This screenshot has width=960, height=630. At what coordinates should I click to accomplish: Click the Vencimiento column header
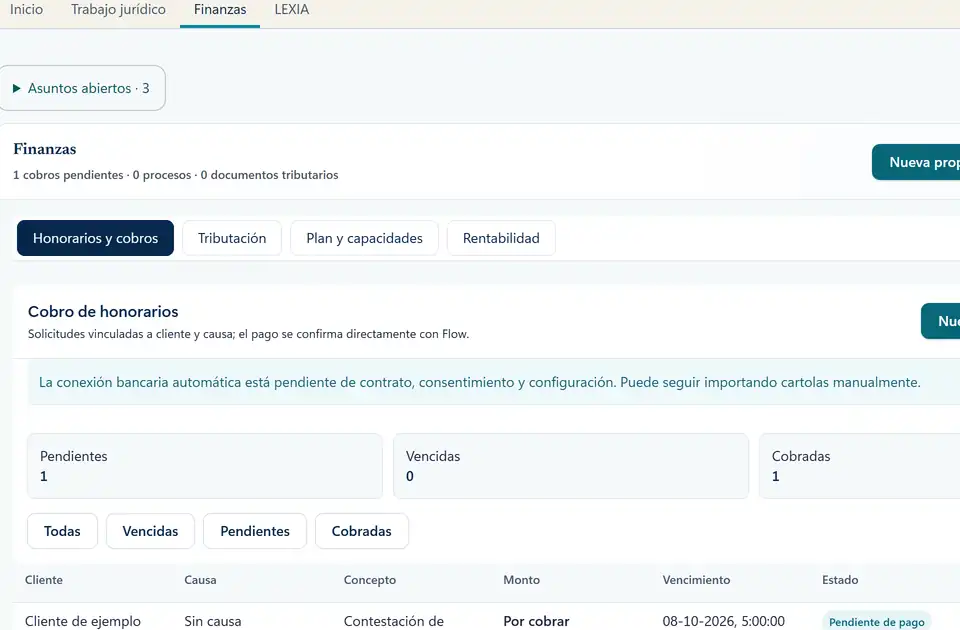(696, 580)
